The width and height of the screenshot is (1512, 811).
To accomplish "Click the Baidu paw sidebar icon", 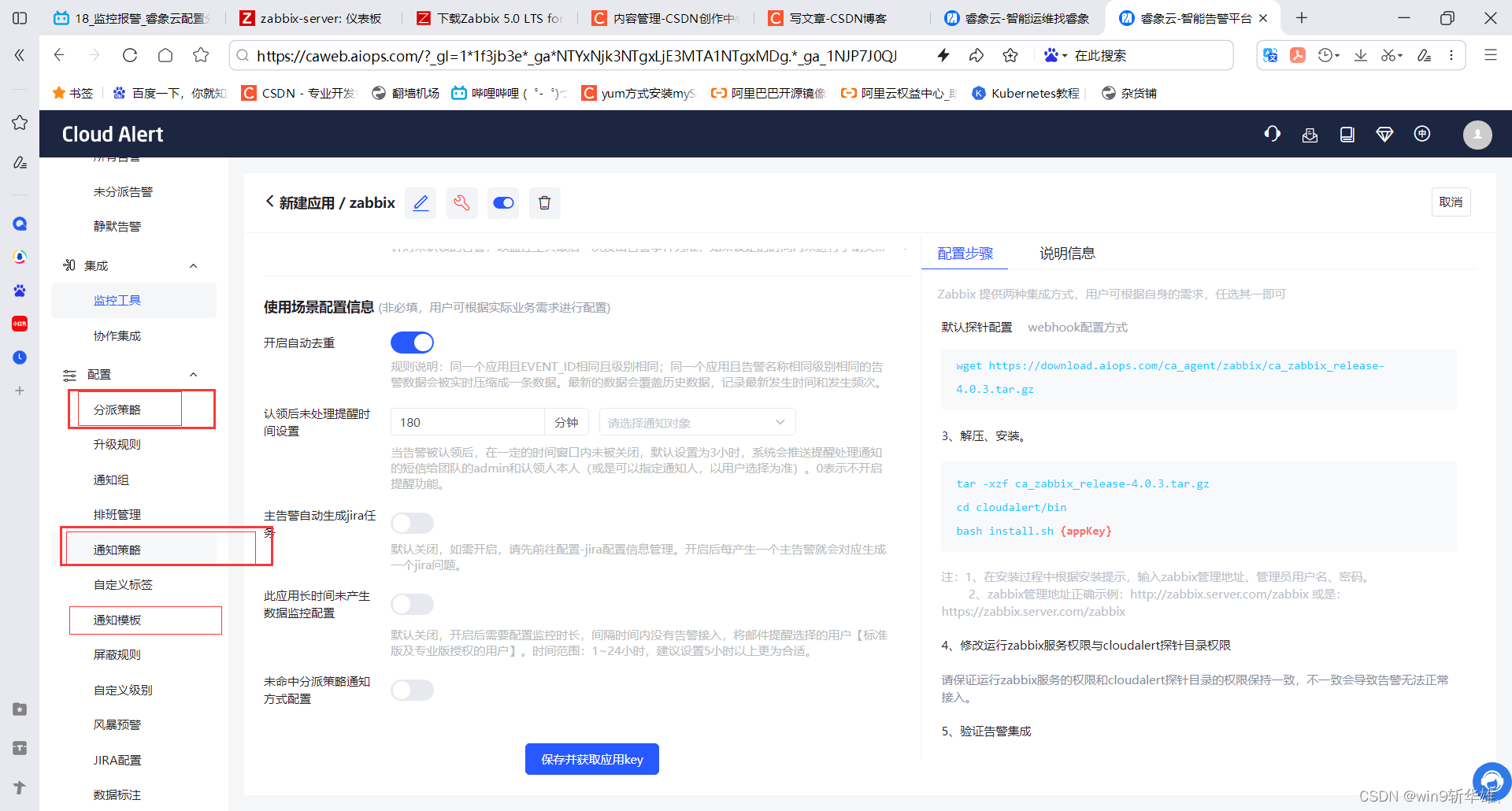I will (x=20, y=291).
